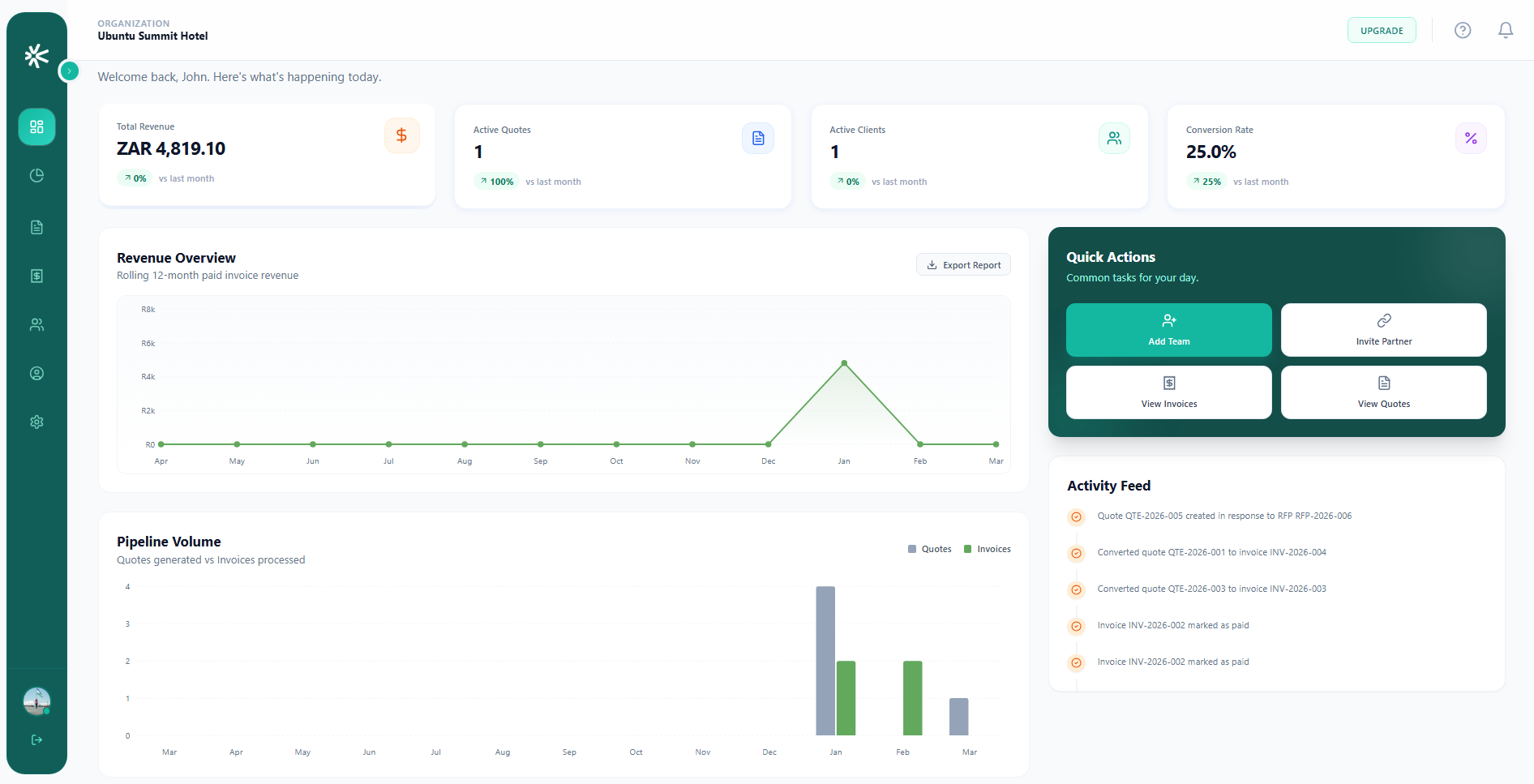The width and height of the screenshot is (1534, 784).
Task: Expand the sidebar using the chevron button
Action: click(x=70, y=71)
